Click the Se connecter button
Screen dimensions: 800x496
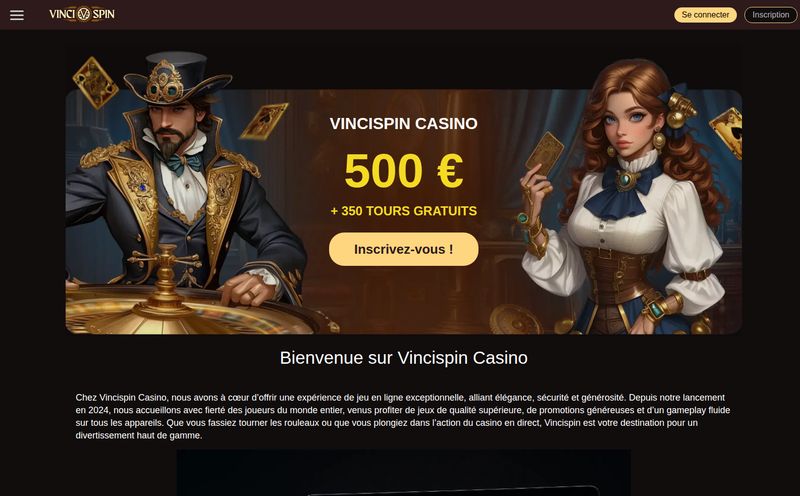[x=705, y=15]
